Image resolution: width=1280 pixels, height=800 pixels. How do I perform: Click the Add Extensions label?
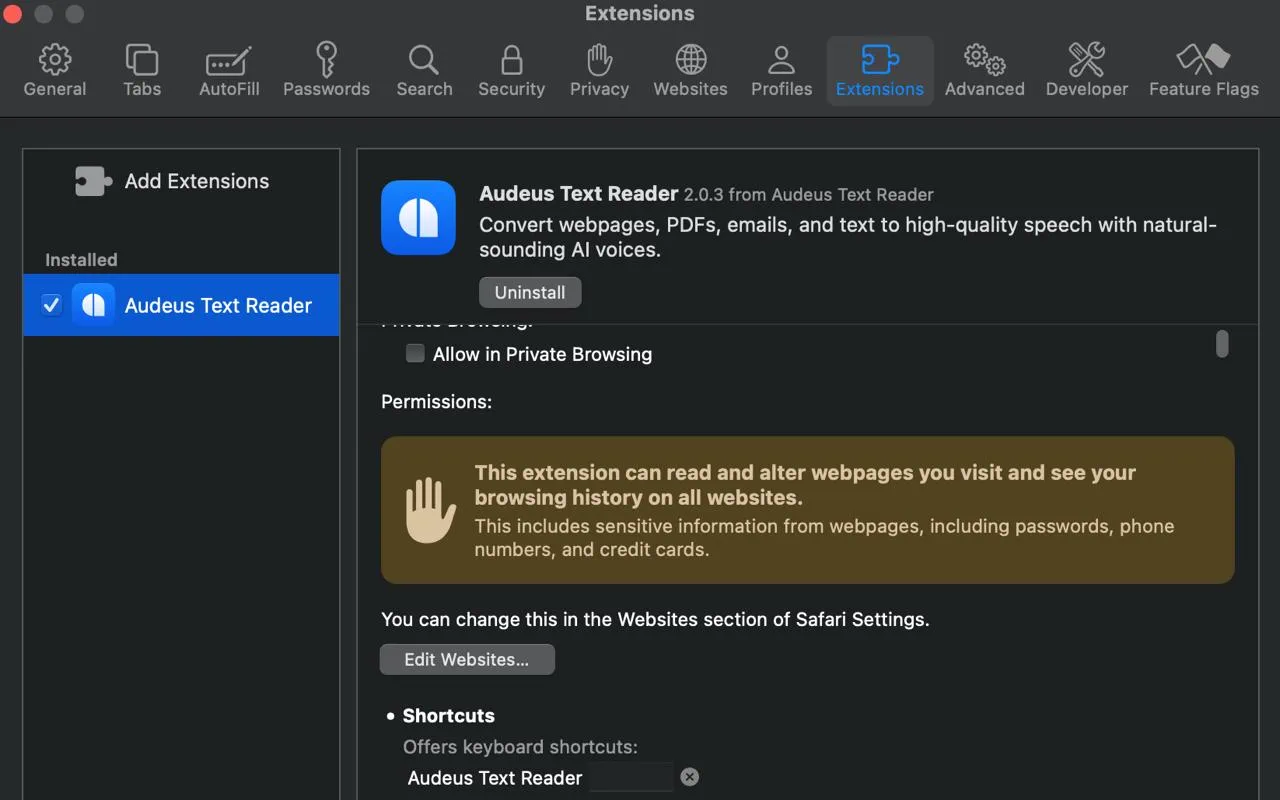tap(197, 181)
